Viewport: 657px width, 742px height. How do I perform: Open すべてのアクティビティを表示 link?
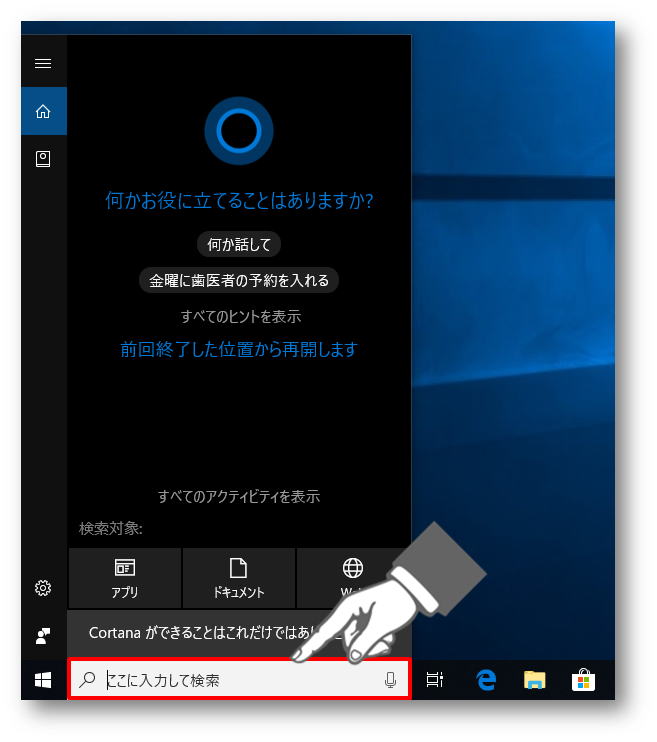(x=239, y=496)
